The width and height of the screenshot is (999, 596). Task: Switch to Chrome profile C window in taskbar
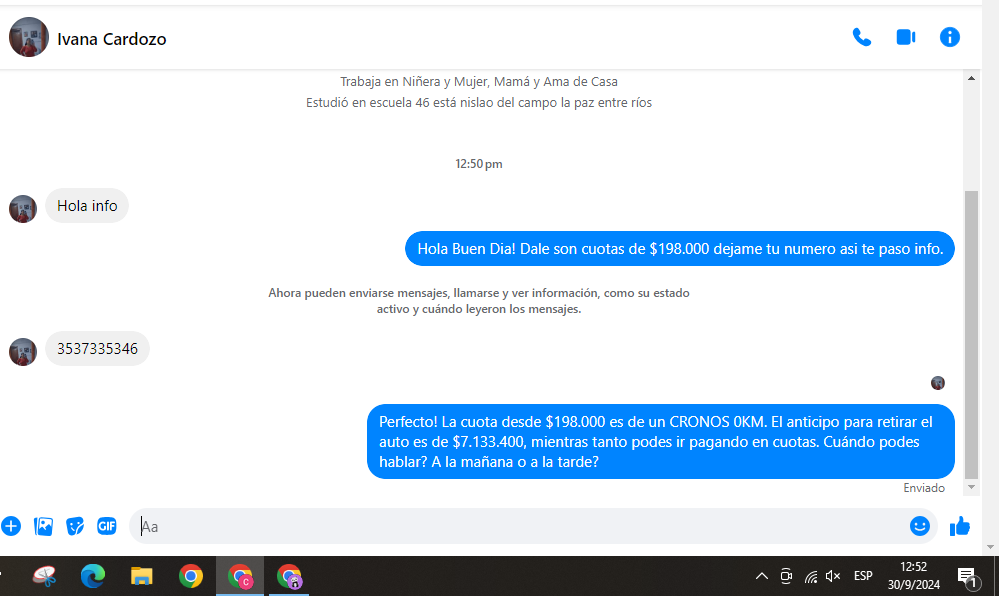(240, 576)
